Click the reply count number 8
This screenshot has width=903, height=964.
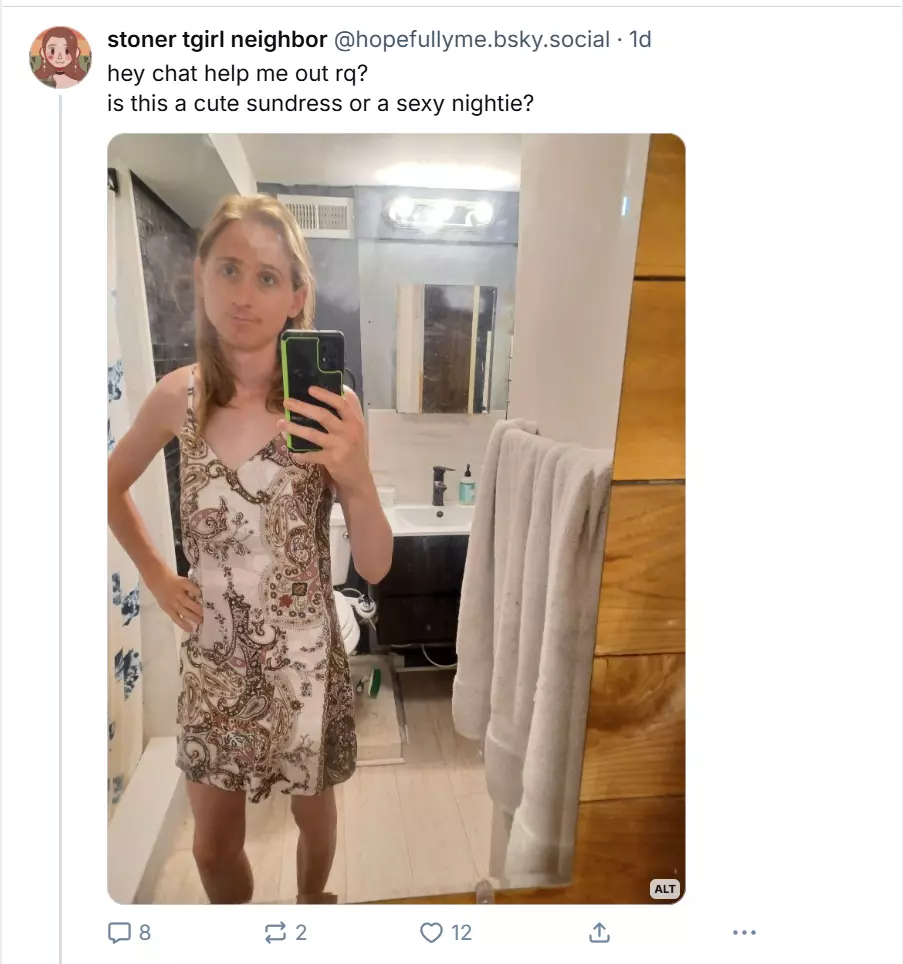tap(144, 933)
